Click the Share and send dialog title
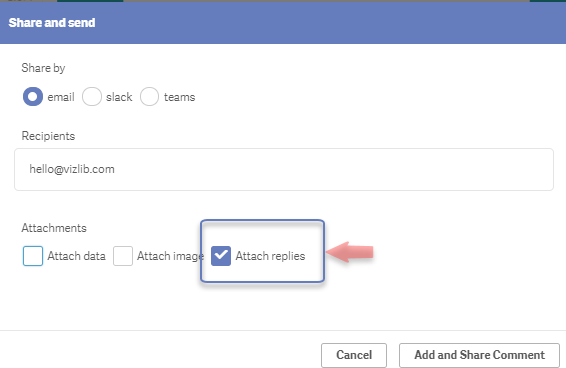 click(x=52, y=23)
